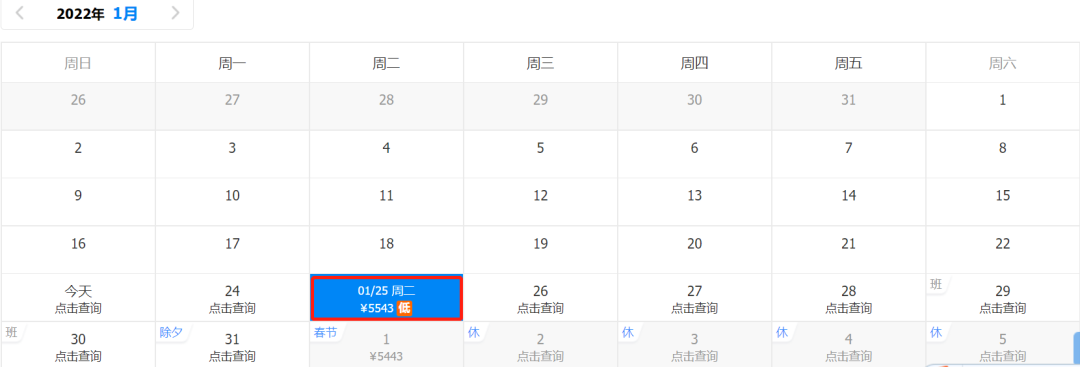Click the 除夕 tag on the 31st
The image size is (1080, 367).
pos(171,333)
